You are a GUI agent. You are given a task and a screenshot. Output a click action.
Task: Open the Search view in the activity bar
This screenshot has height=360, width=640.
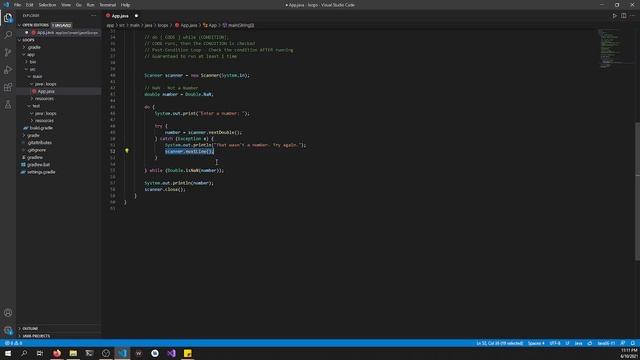click(8, 35)
